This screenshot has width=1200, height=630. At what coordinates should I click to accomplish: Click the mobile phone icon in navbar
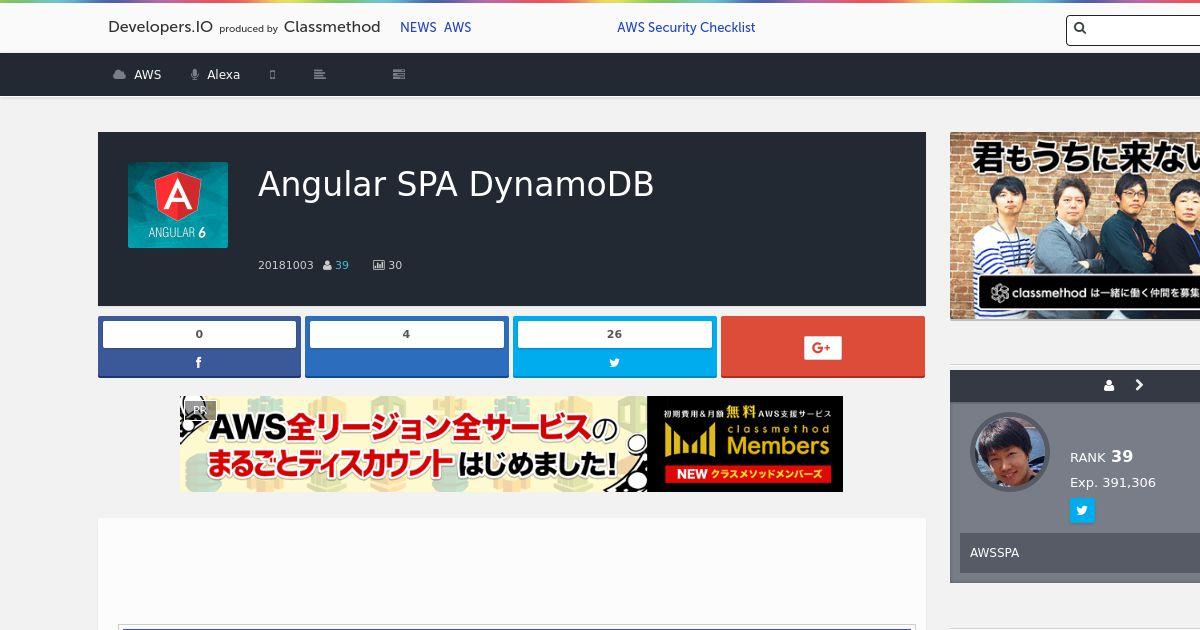coord(272,74)
